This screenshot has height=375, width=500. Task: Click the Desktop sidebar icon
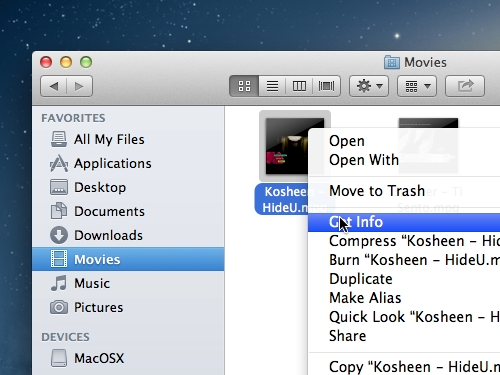pyautogui.click(x=59, y=187)
